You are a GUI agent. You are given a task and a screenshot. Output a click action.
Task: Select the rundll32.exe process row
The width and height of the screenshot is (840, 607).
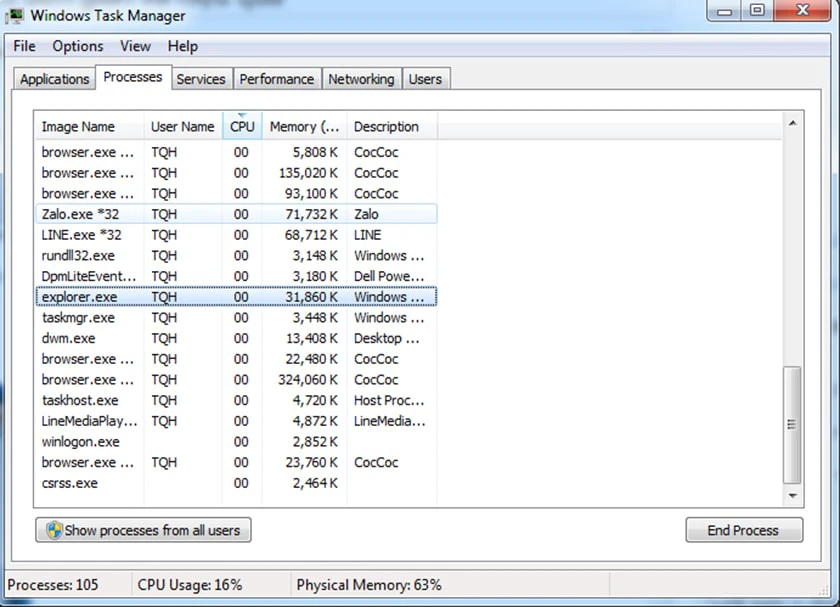pyautogui.click(x=236, y=256)
